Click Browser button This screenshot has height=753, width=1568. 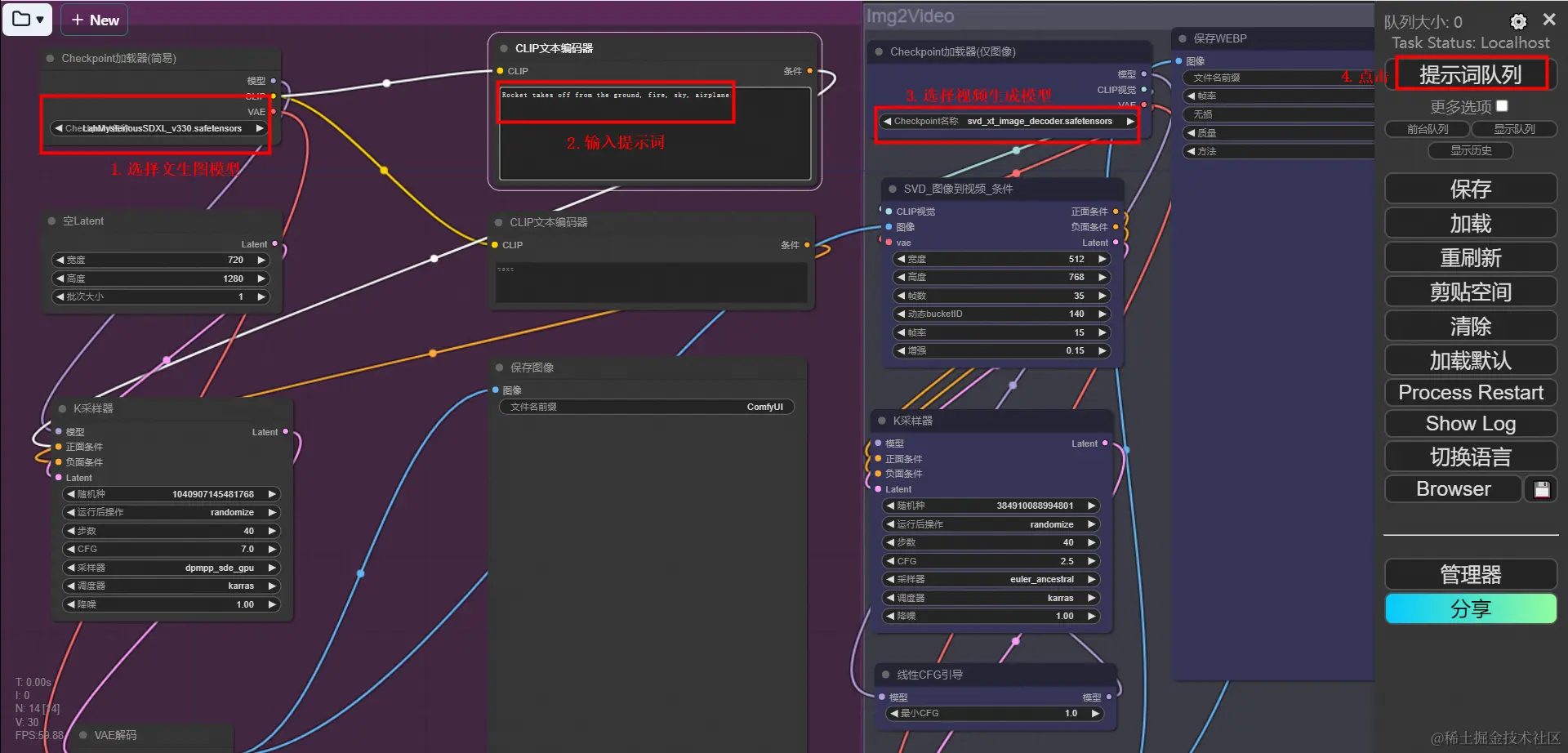(x=1454, y=489)
